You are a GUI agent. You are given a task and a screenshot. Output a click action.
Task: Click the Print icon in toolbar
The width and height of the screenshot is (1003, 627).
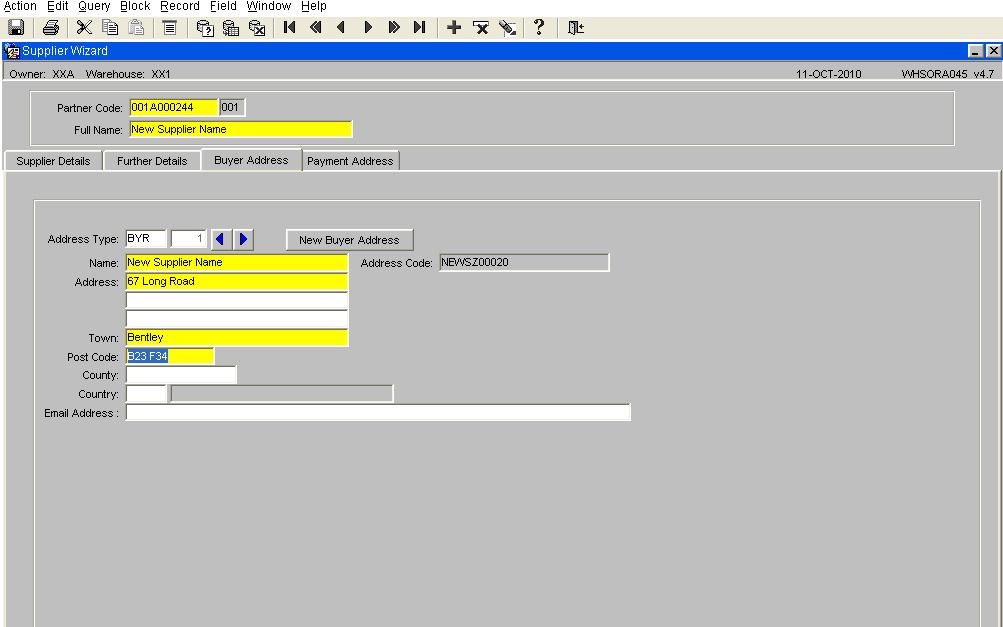51,28
